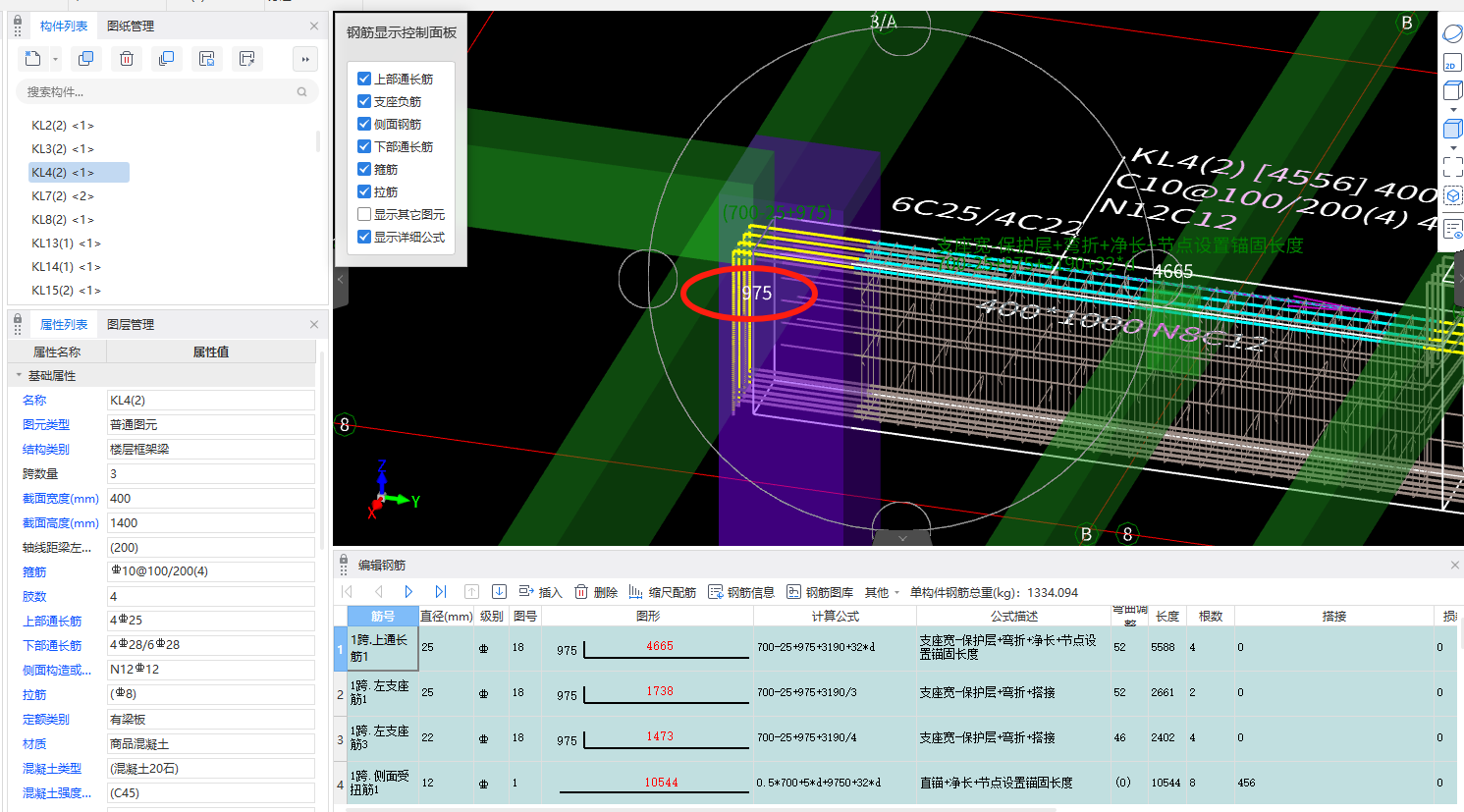Click the 钢筋信息 button
1464x812 pixels.
(x=741, y=592)
